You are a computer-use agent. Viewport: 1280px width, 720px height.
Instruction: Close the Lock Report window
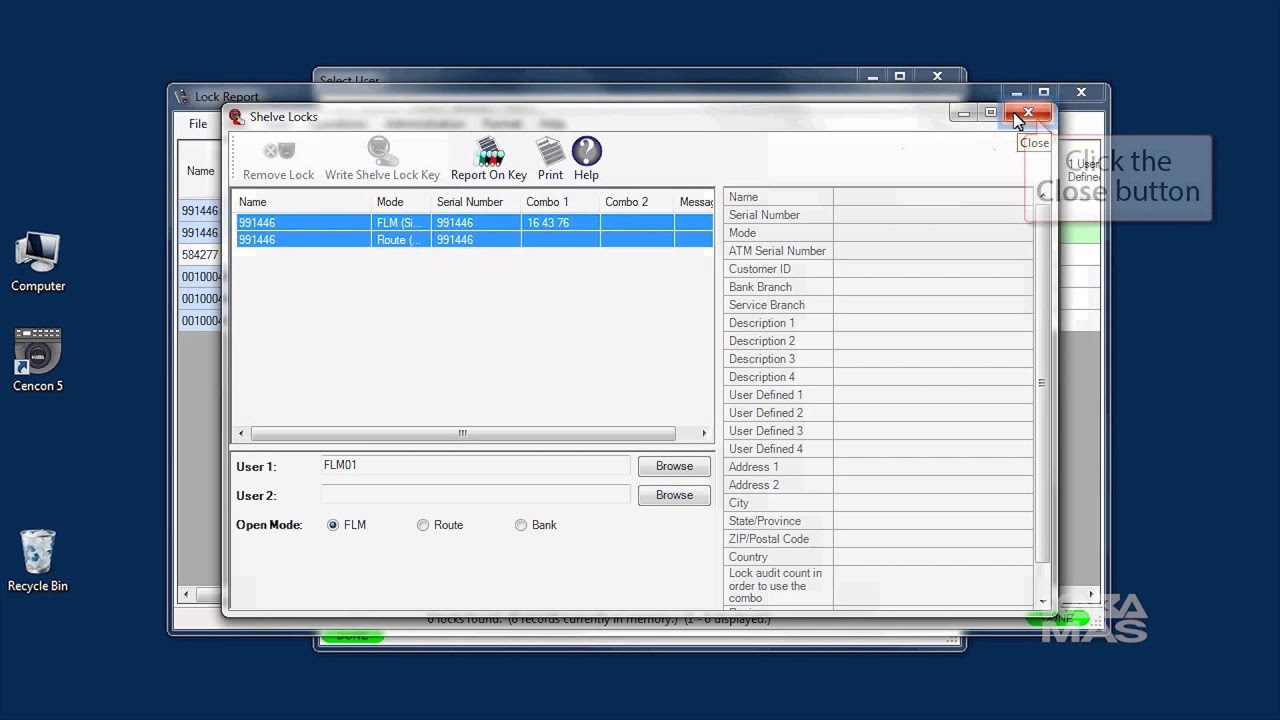pyautogui.click(x=1081, y=92)
